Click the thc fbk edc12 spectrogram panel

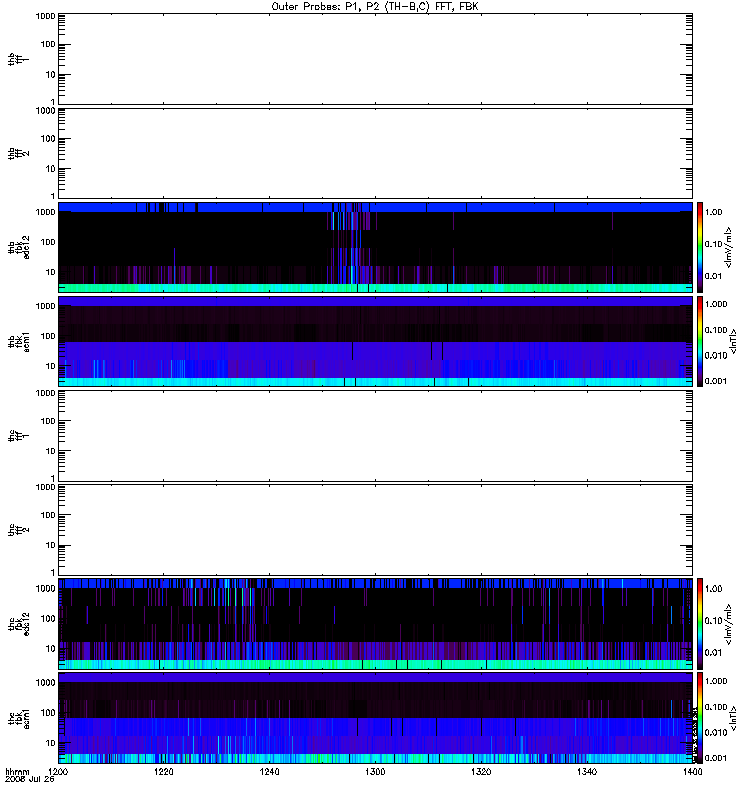[375, 624]
